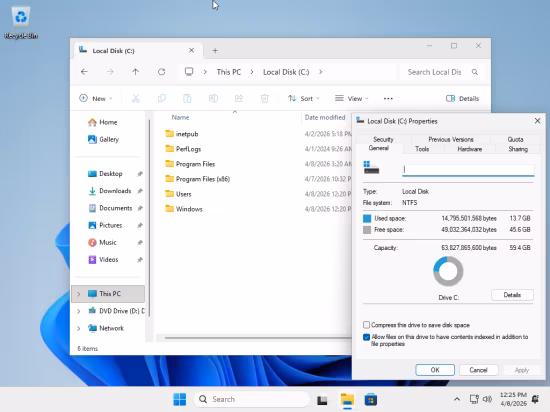Switch to the Quota tab
The height and width of the screenshot is (412, 550).
[515, 139]
